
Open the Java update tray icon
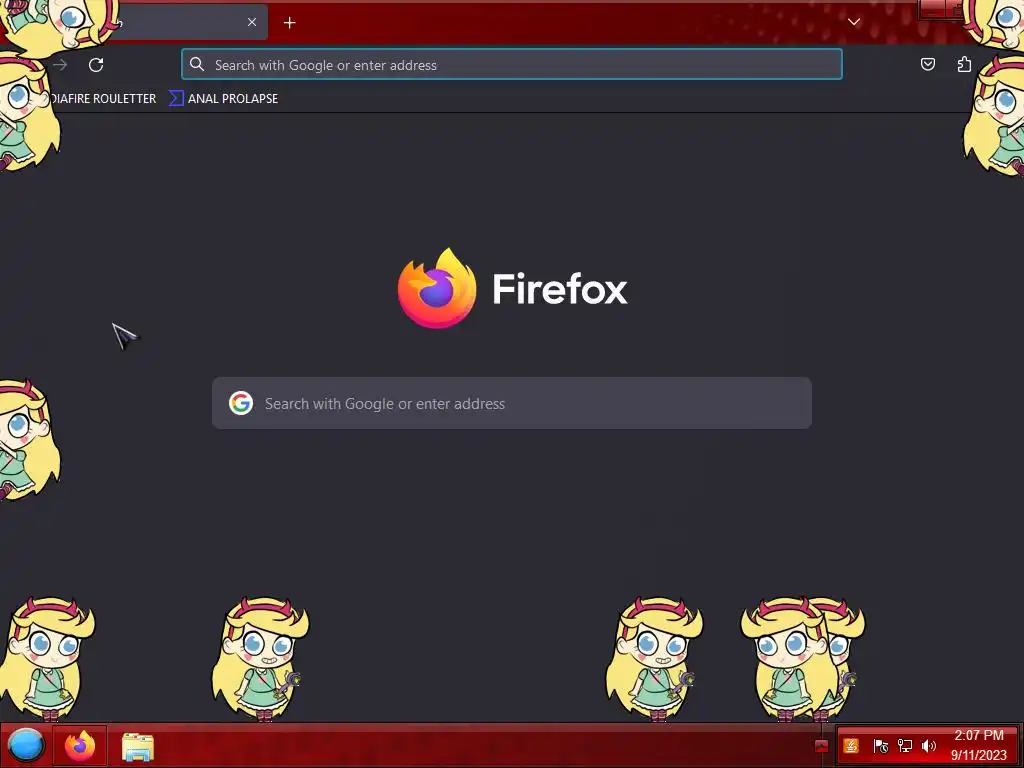[850, 746]
